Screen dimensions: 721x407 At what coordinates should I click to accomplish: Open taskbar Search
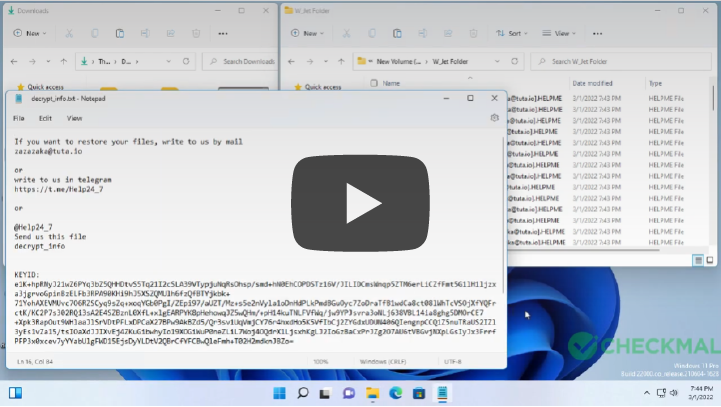pos(303,393)
